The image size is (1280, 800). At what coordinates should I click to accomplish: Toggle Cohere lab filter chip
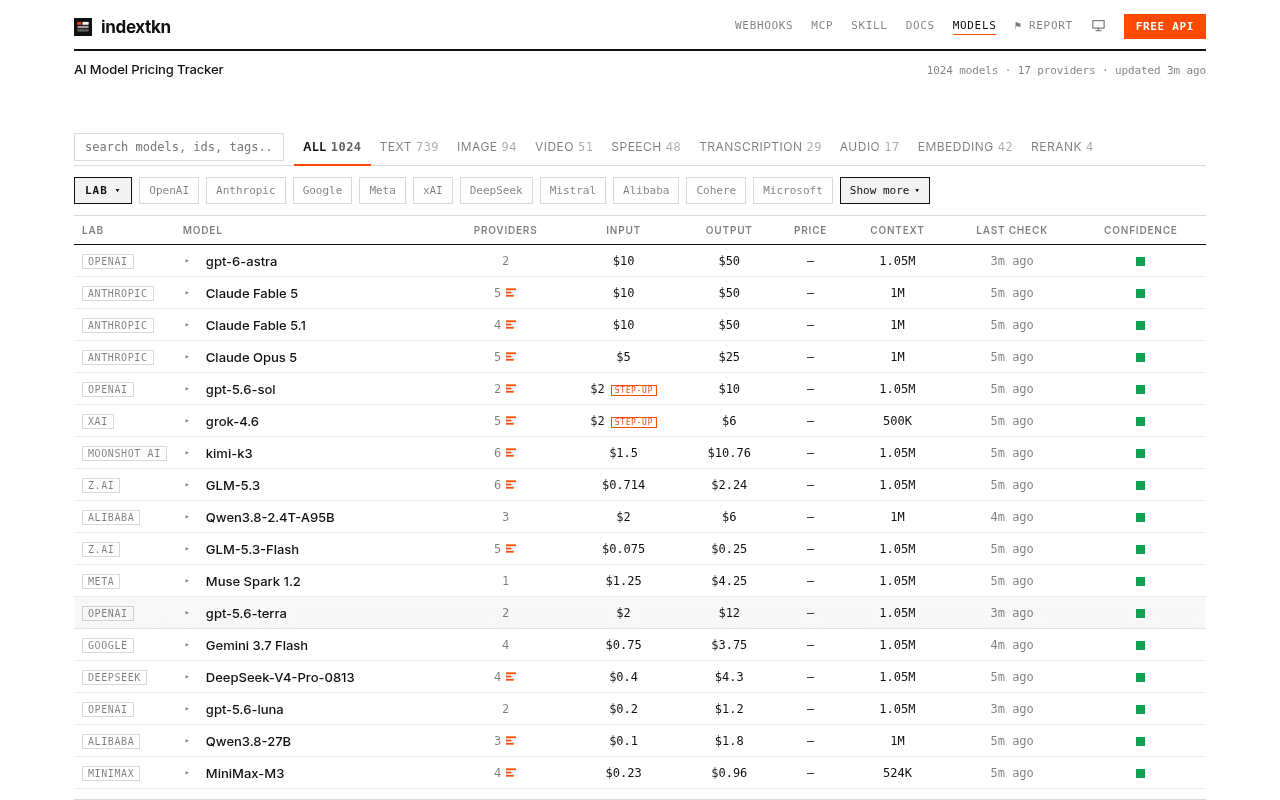tap(716, 190)
